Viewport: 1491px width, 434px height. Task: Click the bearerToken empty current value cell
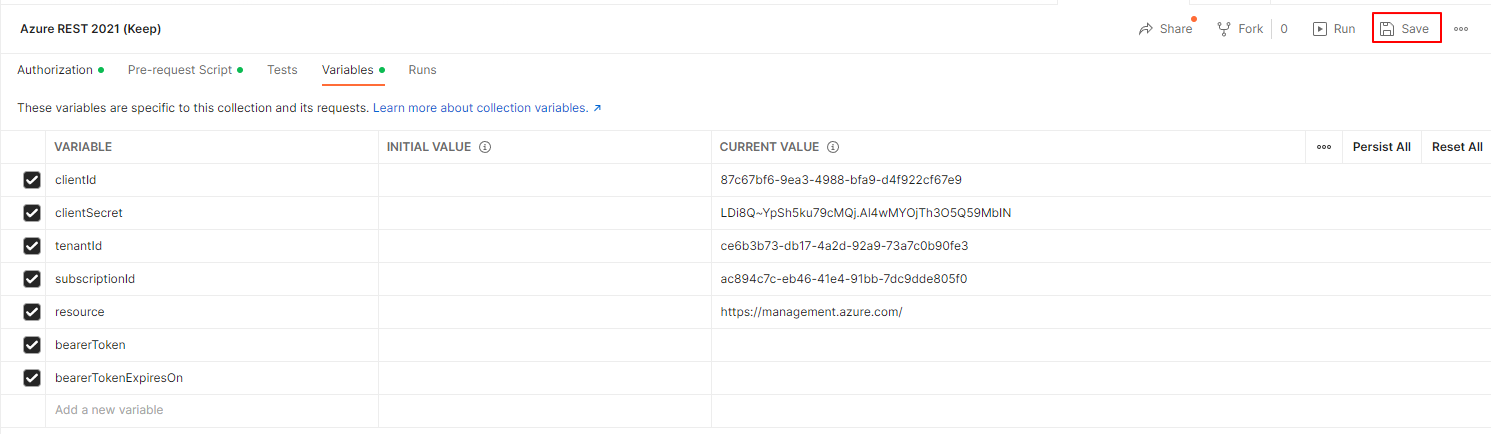(x=1101, y=345)
